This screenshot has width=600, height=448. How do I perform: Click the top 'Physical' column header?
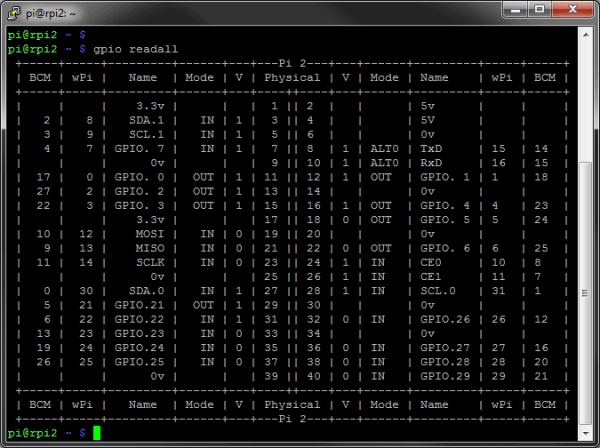pyautogui.click(x=292, y=78)
